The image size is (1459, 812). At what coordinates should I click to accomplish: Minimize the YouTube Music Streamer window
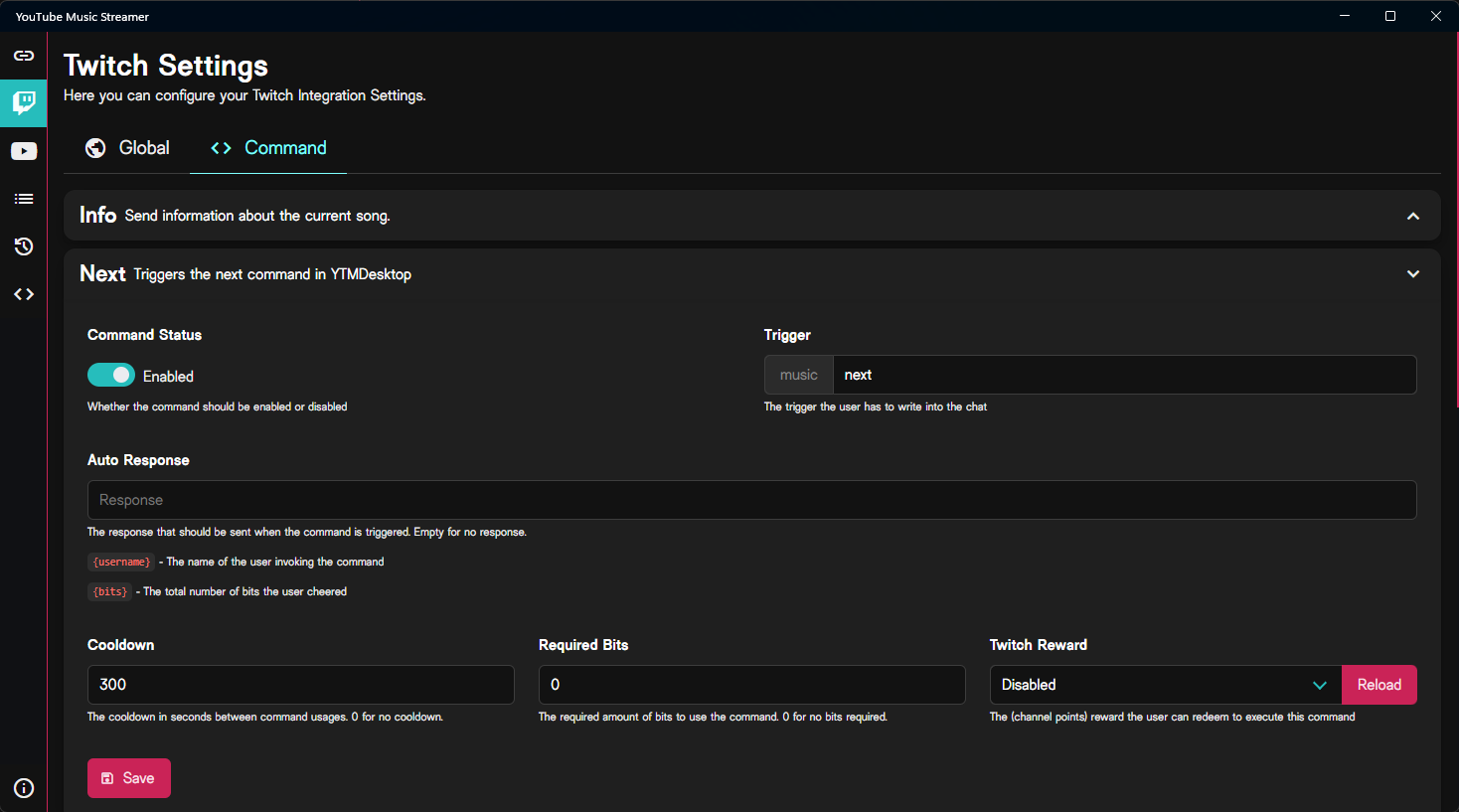(x=1345, y=16)
